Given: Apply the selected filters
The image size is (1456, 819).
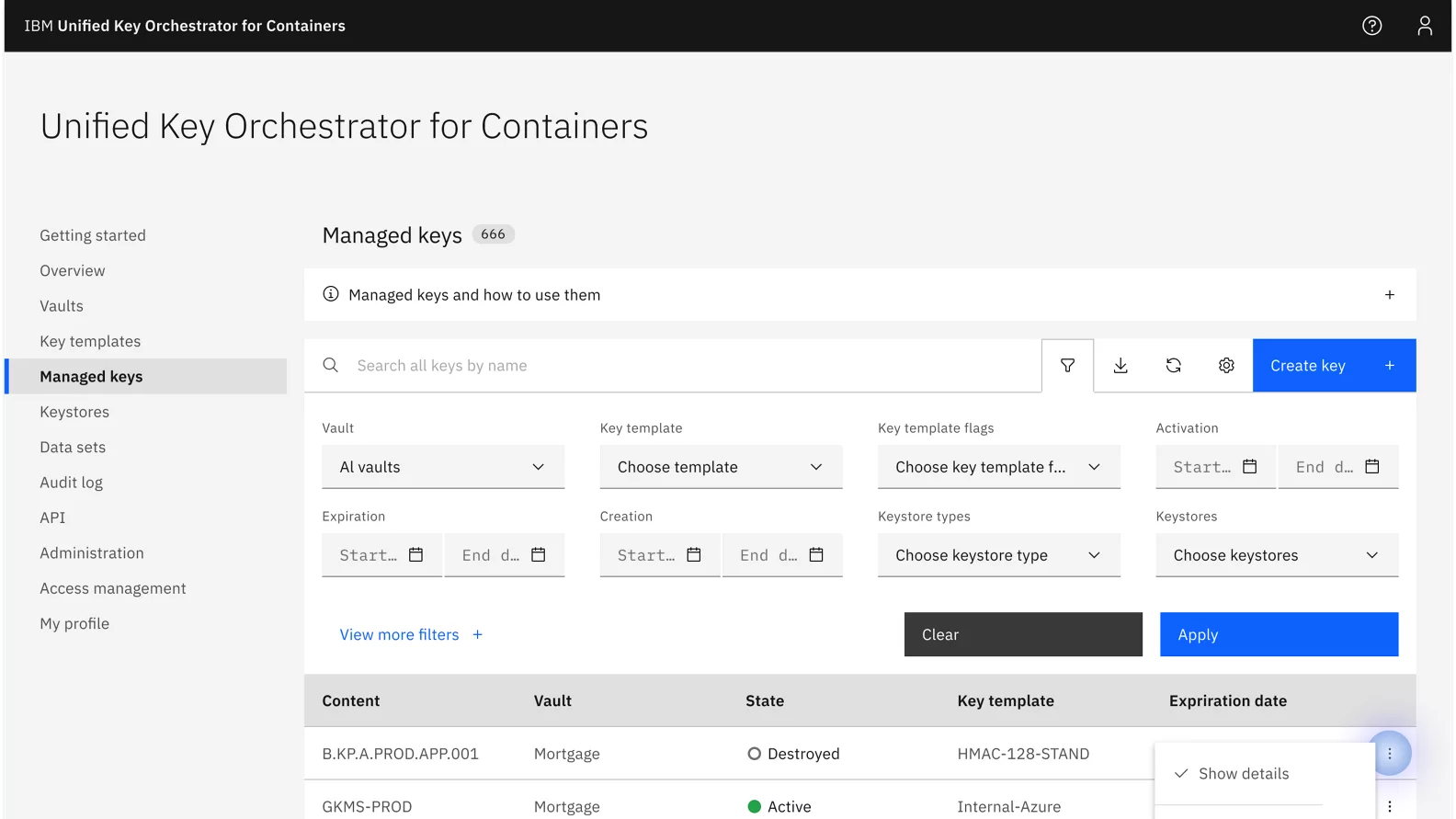Looking at the screenshot, I should pos(1279,634).
